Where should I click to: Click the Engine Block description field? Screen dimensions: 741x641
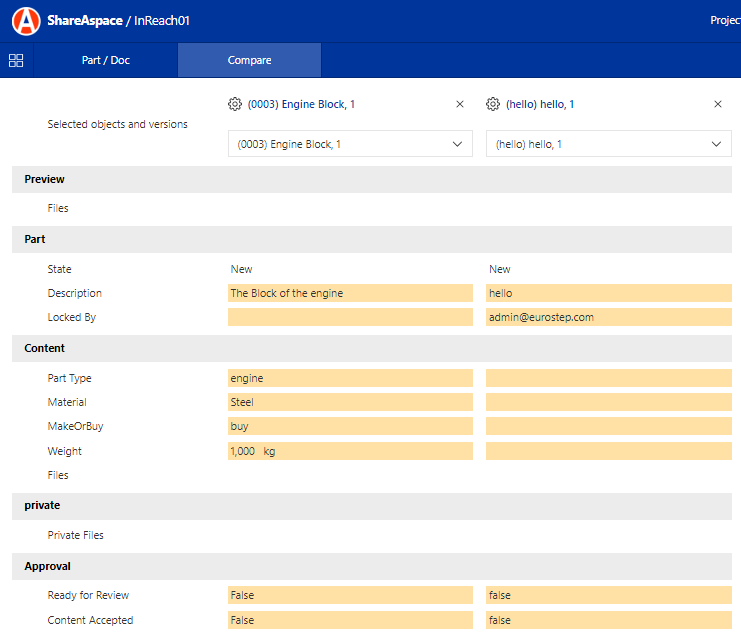(x=350, y=293)
